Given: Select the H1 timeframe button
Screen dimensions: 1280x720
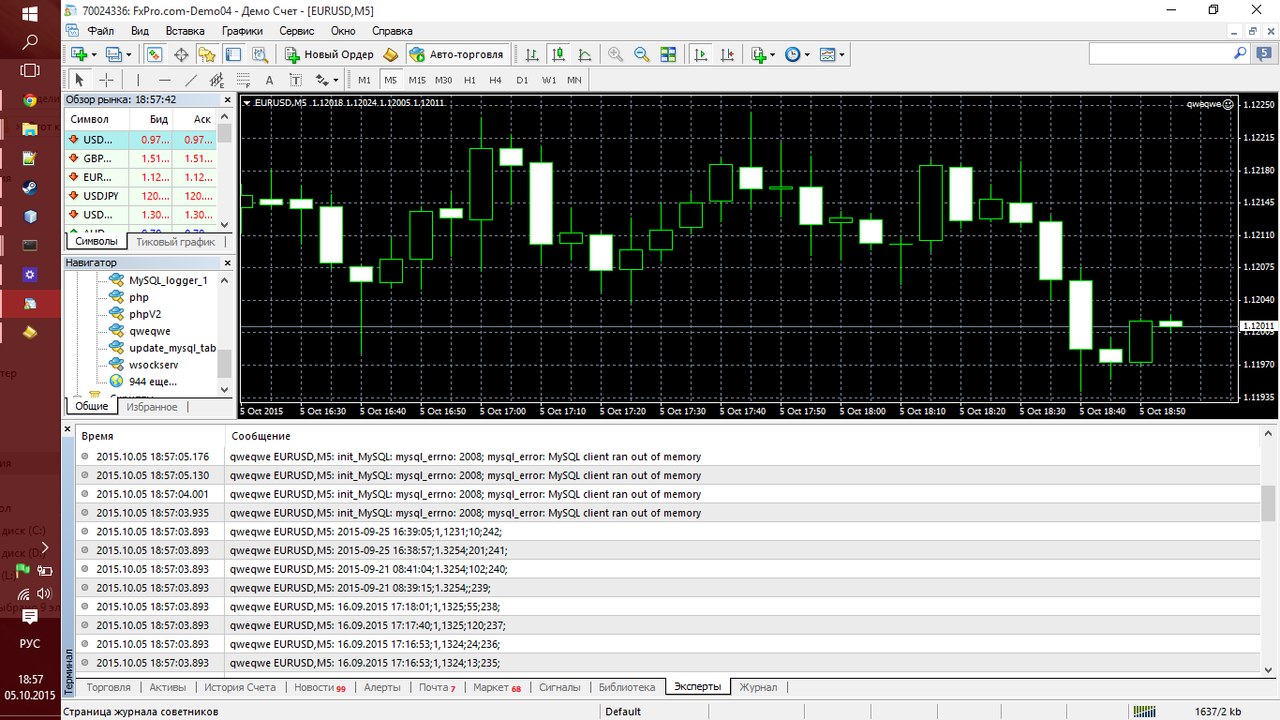Looking at the screenshot, I should tap(470, 80).
